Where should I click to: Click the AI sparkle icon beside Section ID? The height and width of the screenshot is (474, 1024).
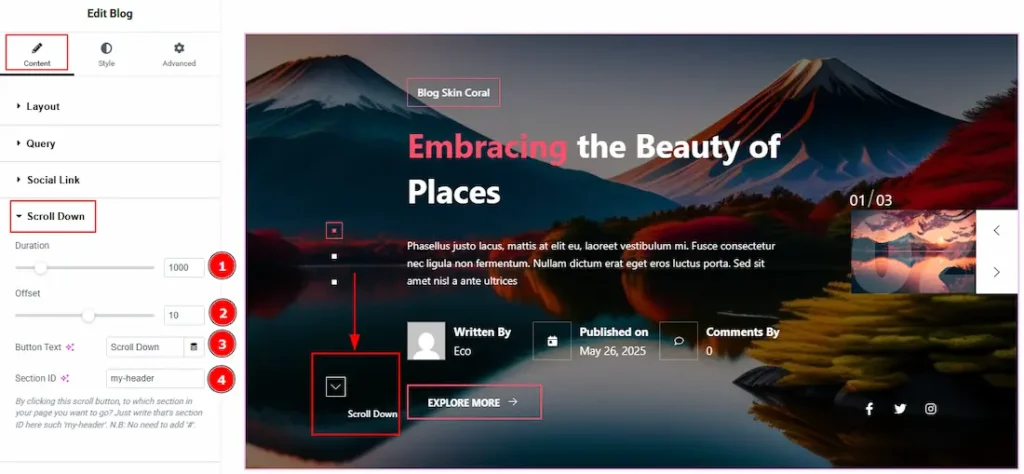coord(65,378)
